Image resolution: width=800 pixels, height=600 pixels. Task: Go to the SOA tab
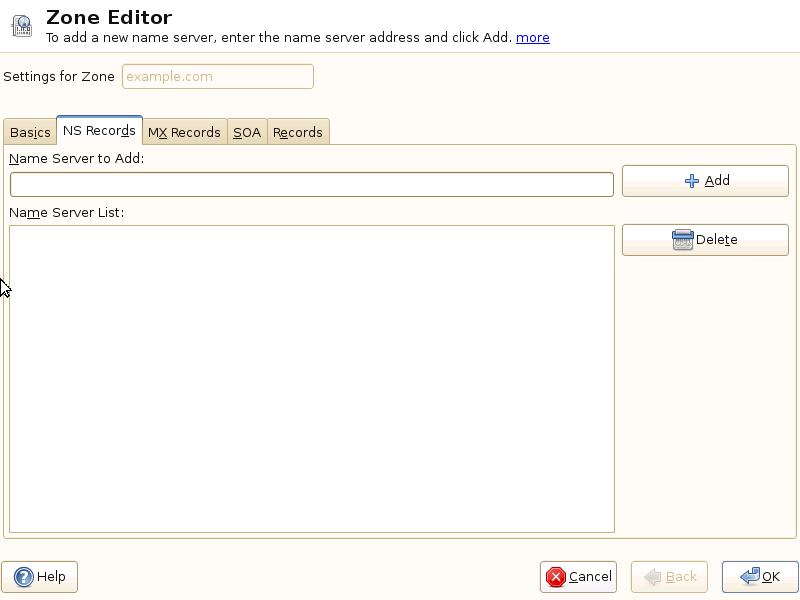tap(247, 132)
